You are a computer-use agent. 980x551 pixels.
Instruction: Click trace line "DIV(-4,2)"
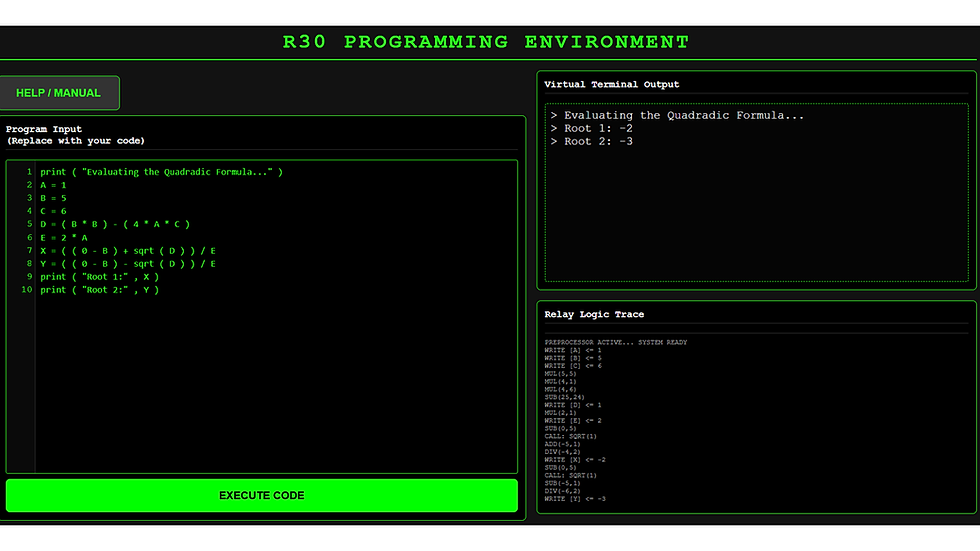pyautogui.click(x=562, y=452)
